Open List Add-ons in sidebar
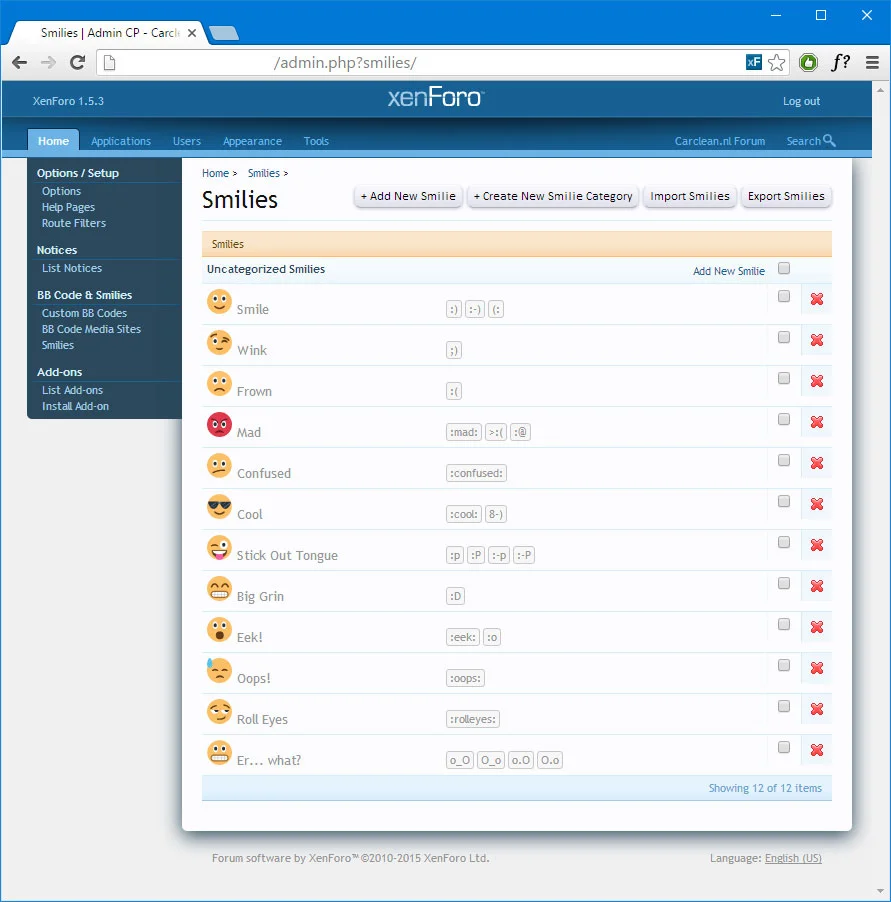The width and height of the screenshot is (891, 902). click(72, 390)
